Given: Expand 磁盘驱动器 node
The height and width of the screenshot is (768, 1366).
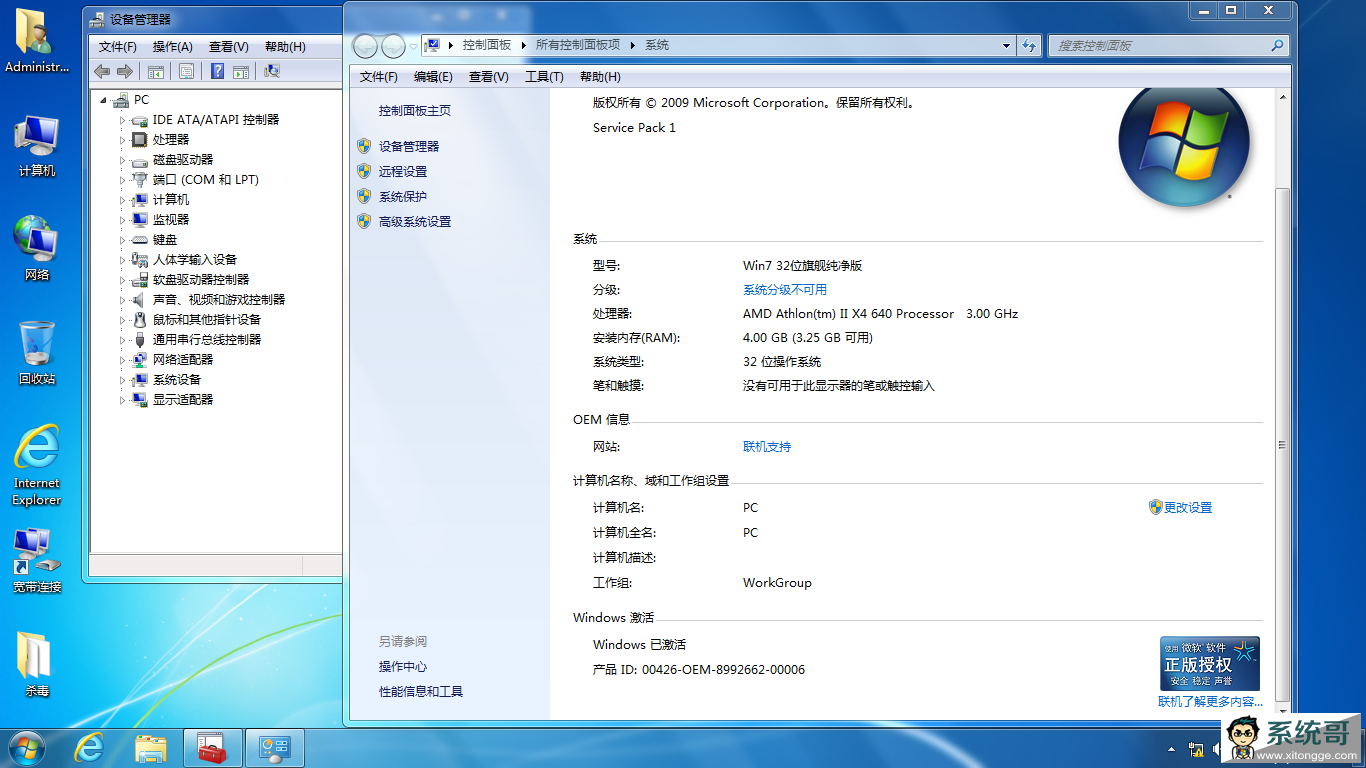Looking at the screenshot, I should click(123, 160).
